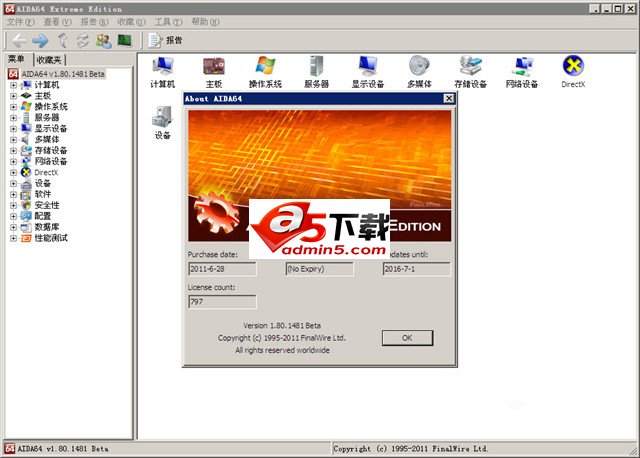Open the 收藏 menu
The image size is (640, 458).
131,22
